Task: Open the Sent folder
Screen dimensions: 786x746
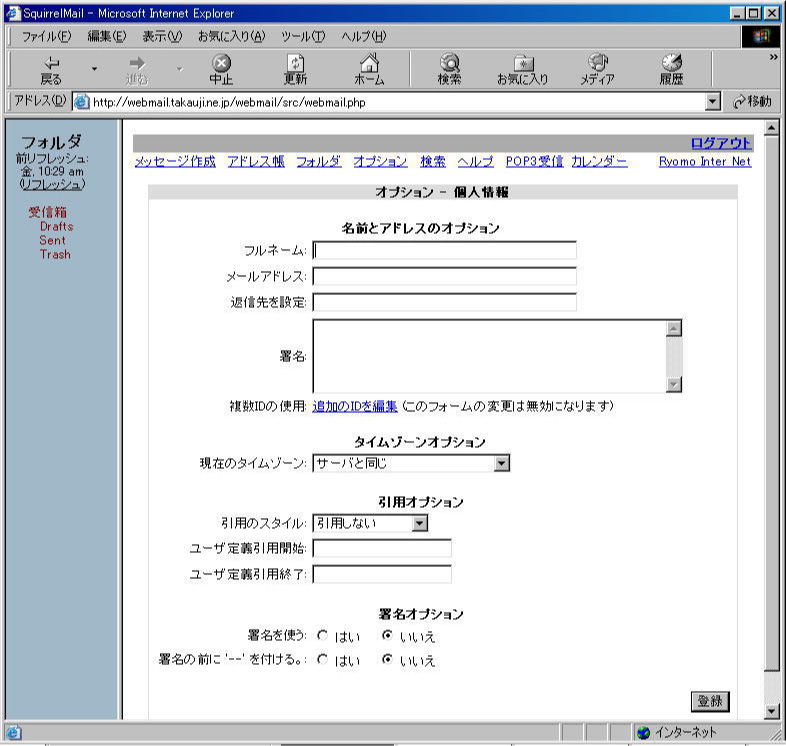Action: coord(53,240)
